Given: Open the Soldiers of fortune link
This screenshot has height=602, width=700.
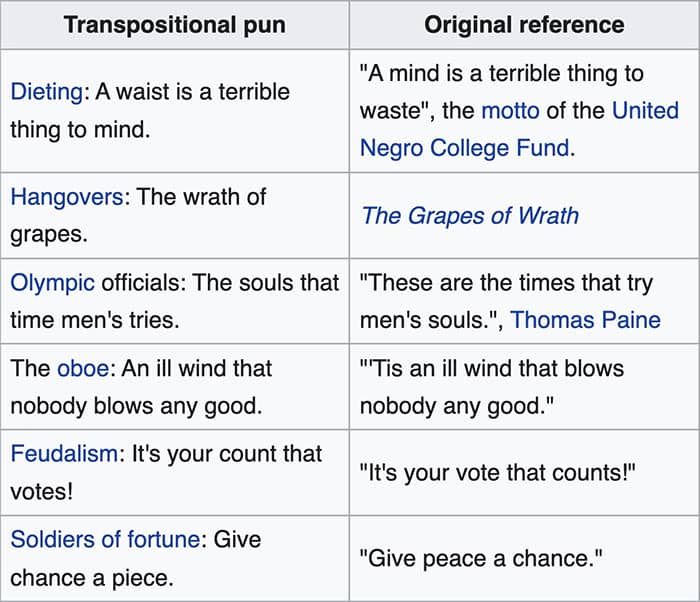Looking at the screenshot, I should [x=105, y=539].
